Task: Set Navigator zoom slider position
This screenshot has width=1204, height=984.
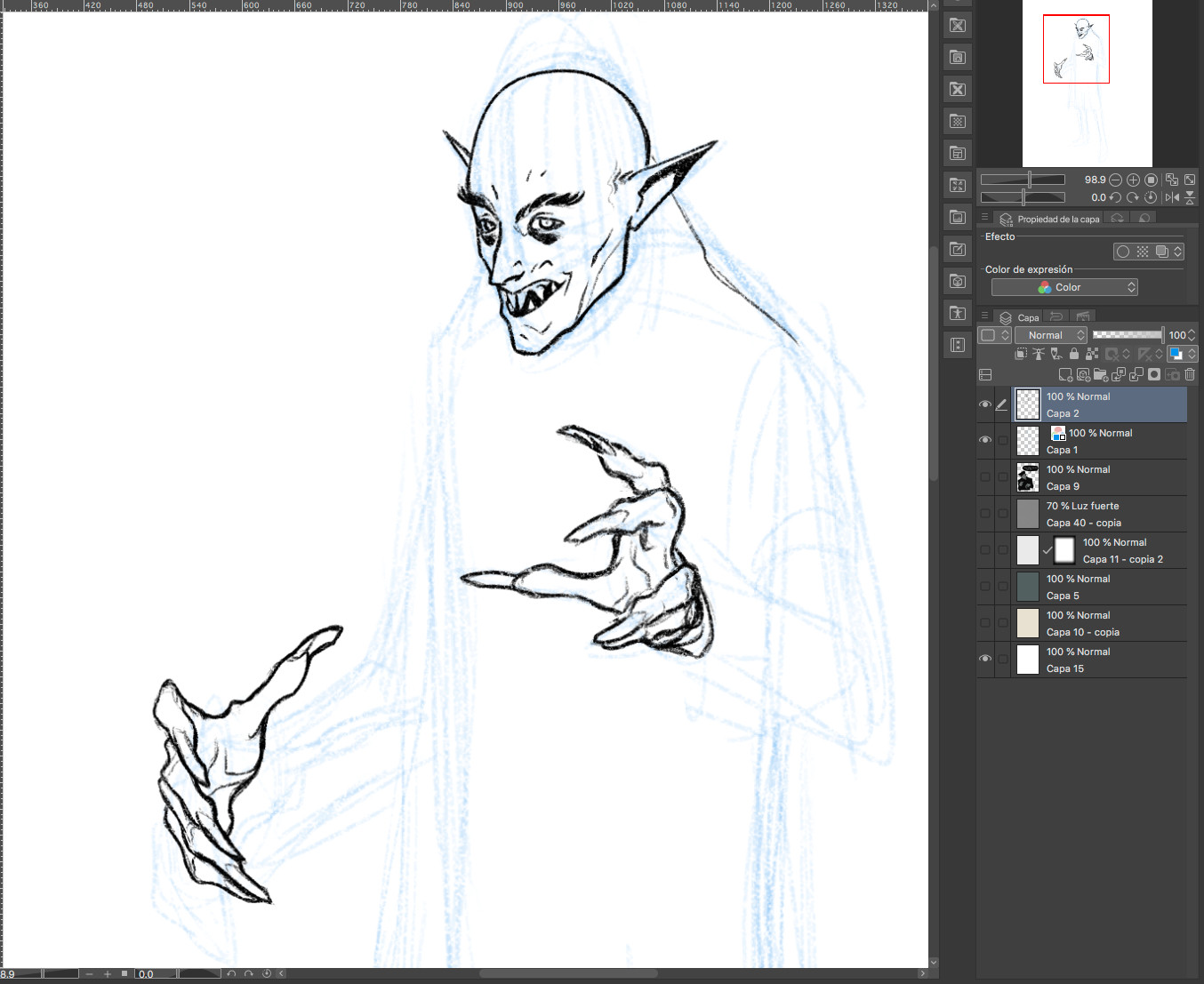Action: (x=1023, y=180)
